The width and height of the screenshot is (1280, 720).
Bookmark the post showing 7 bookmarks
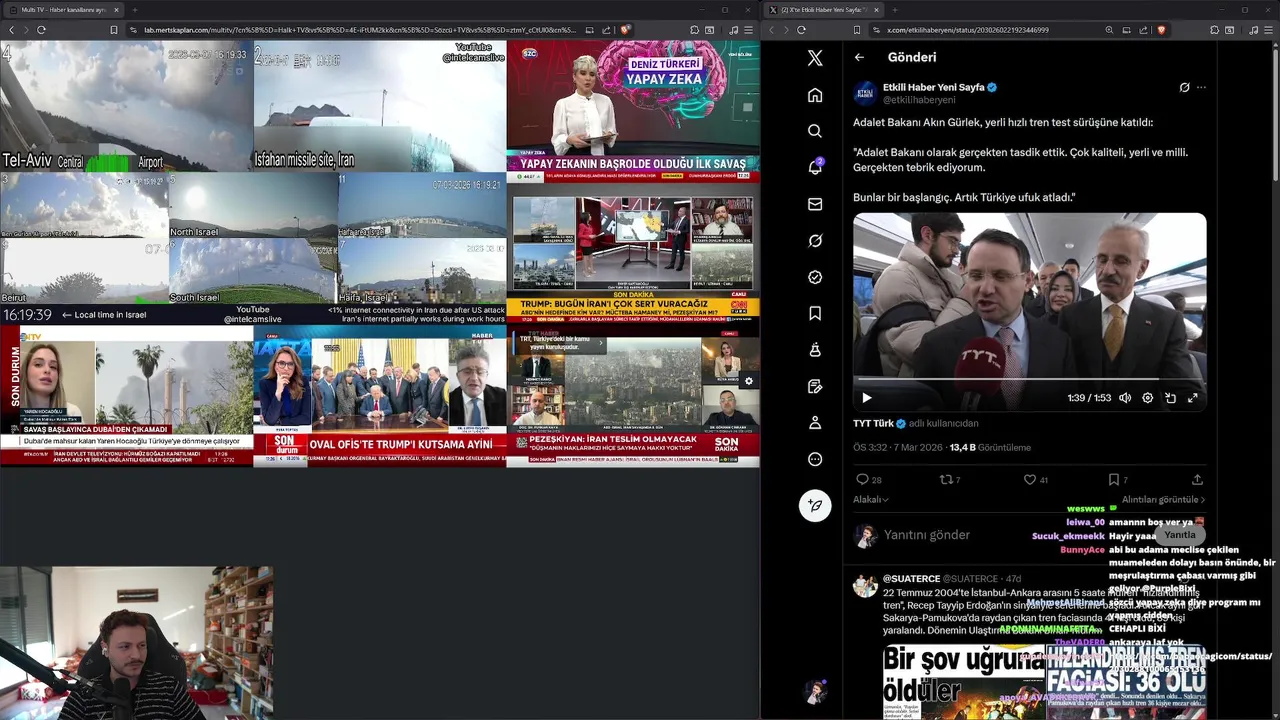[1117, 480]
